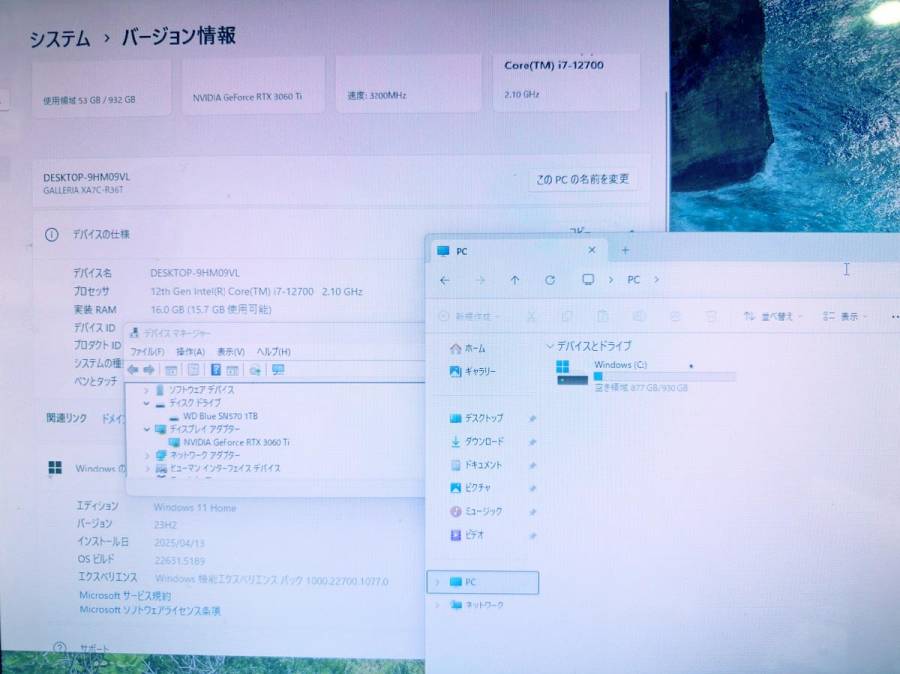
Task: Click the monitor icon in Explorer address bar
Action: 588,280
